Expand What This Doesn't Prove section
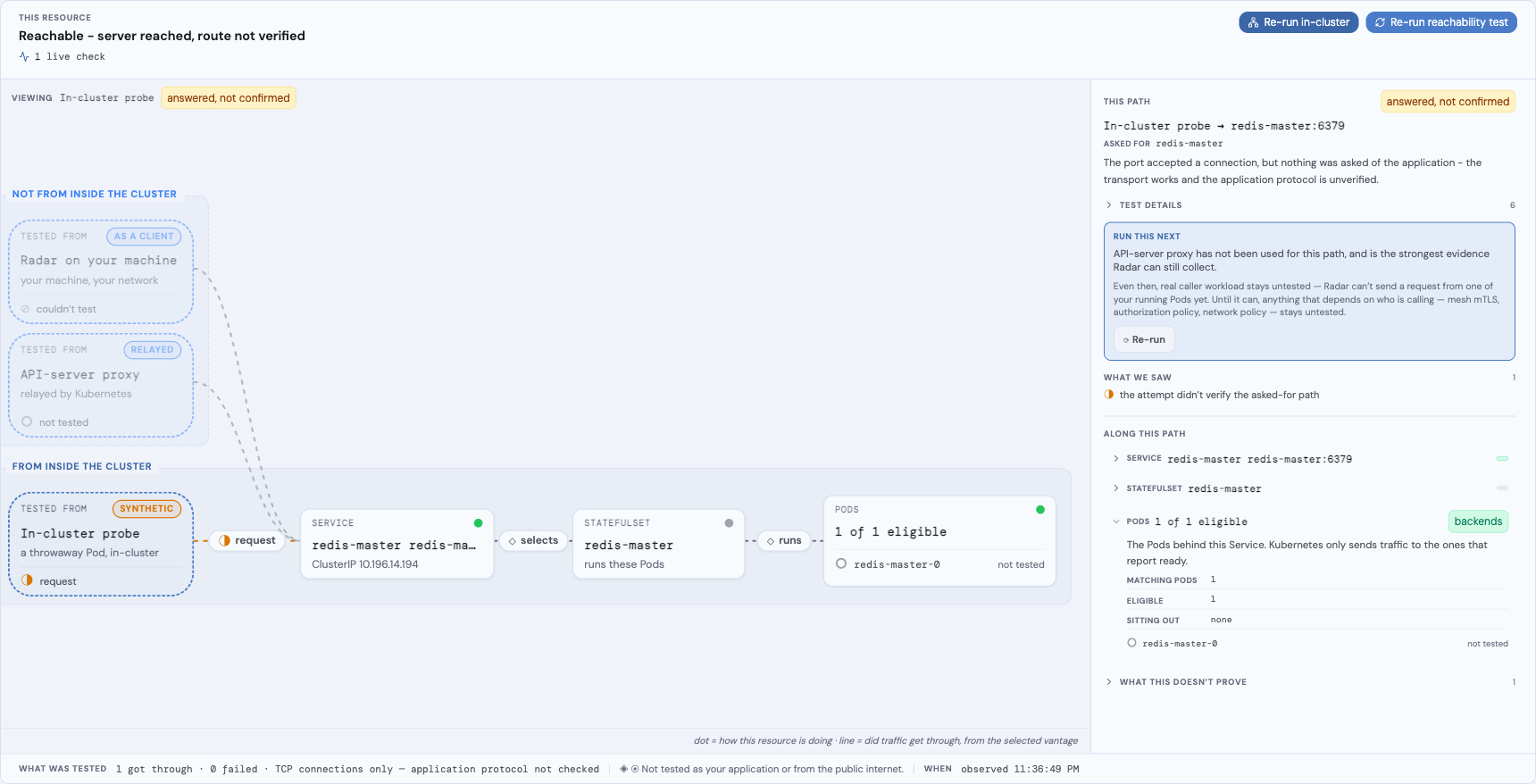 click(1309, 682)
